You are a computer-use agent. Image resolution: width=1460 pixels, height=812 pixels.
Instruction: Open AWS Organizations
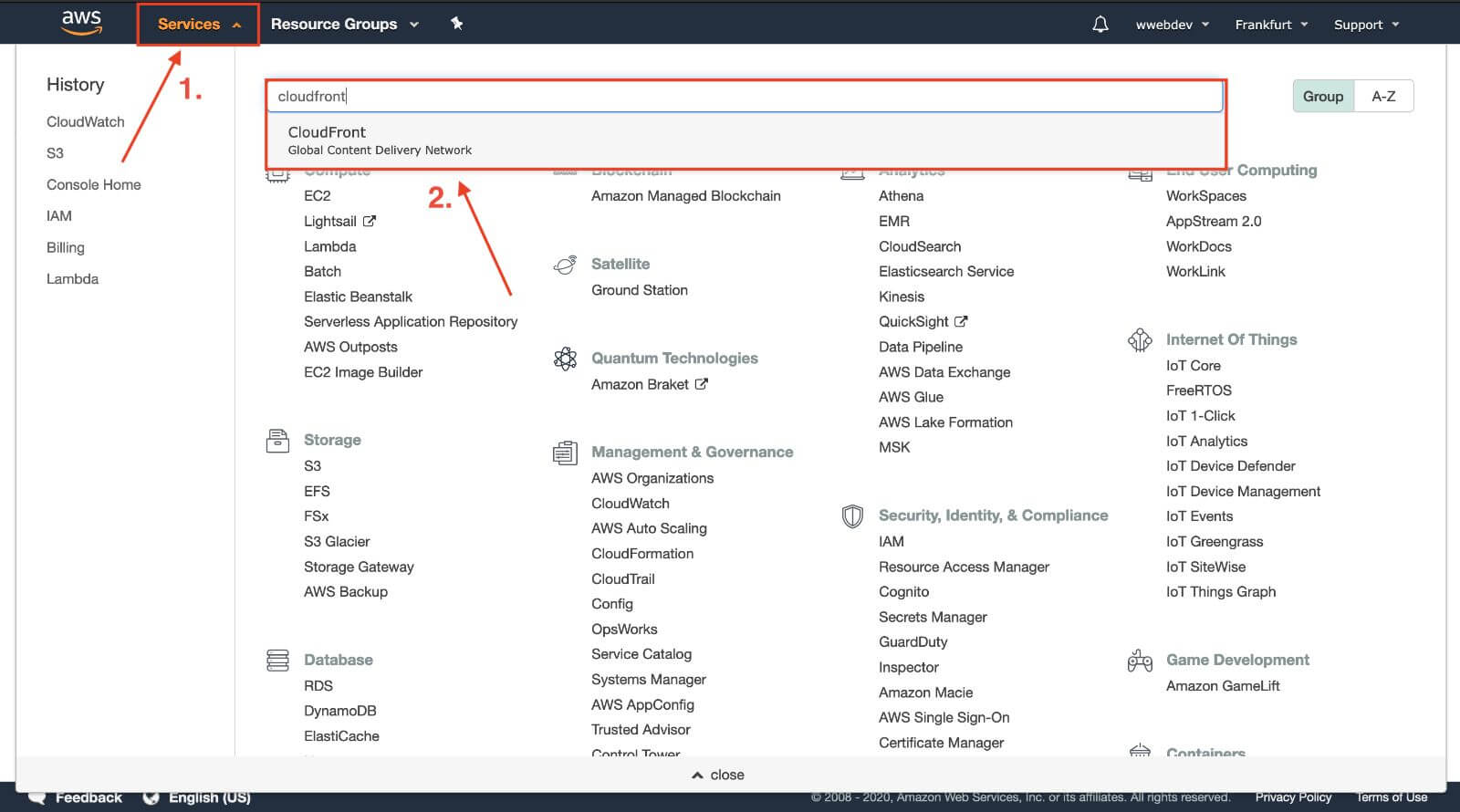[x=652, y=478]
